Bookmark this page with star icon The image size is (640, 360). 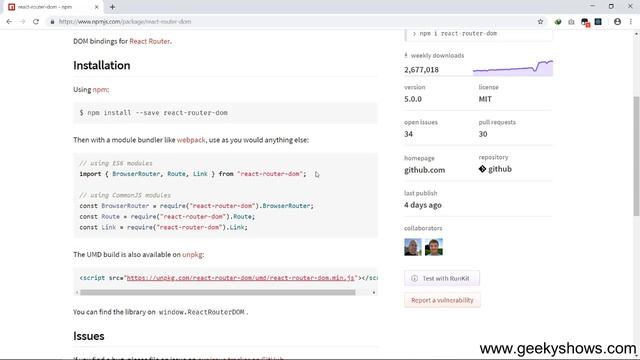coord(540,22)
